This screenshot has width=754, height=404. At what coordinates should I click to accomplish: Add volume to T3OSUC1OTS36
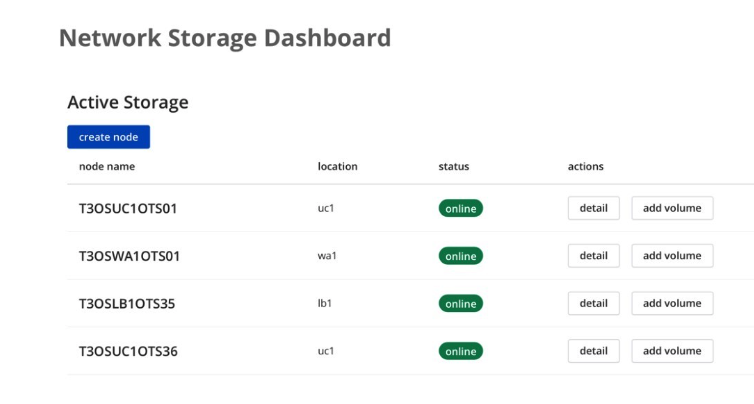tap(672, 351)
